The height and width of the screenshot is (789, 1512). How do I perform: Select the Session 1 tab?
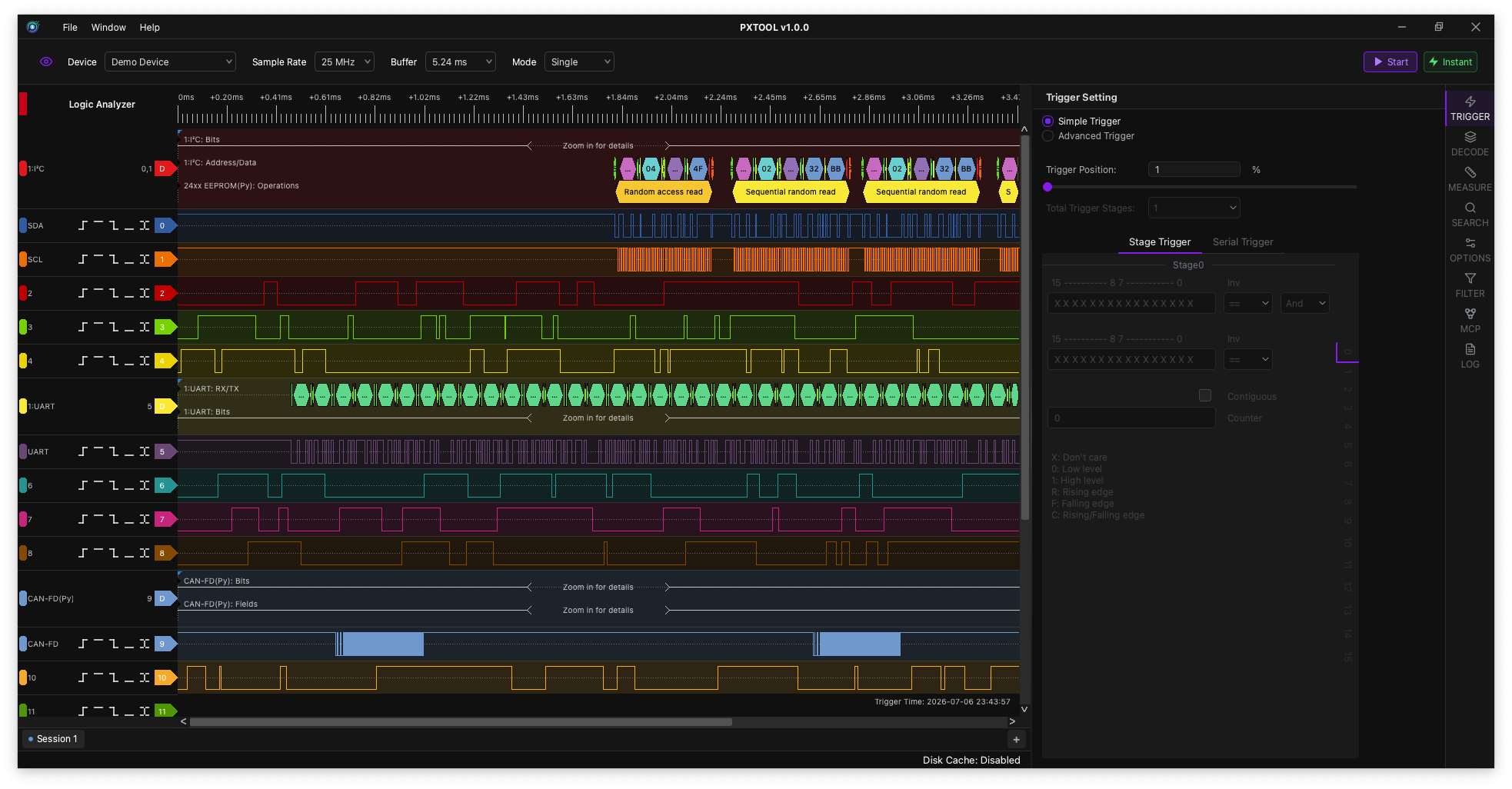[53, 739]
